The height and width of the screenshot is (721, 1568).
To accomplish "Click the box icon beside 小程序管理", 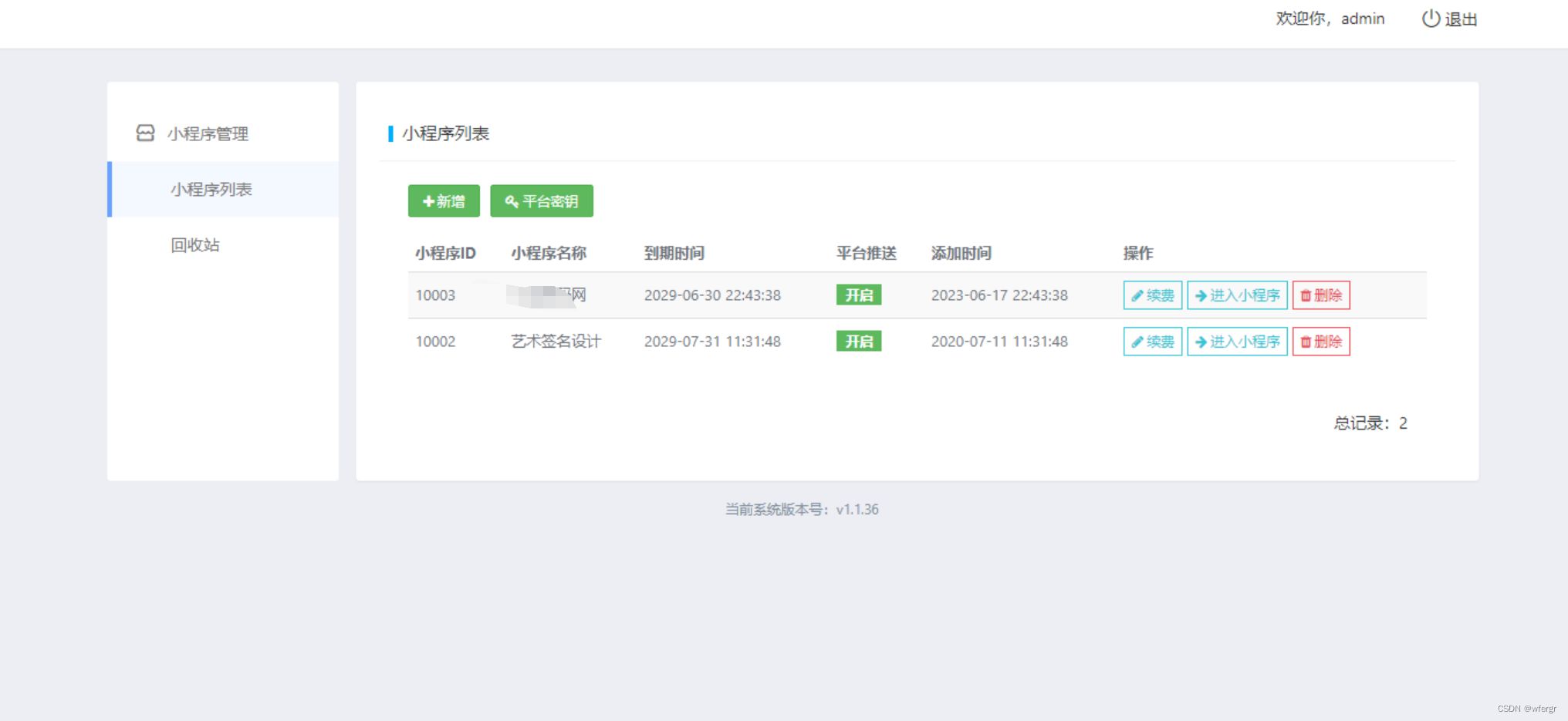I will pos(144,133).
